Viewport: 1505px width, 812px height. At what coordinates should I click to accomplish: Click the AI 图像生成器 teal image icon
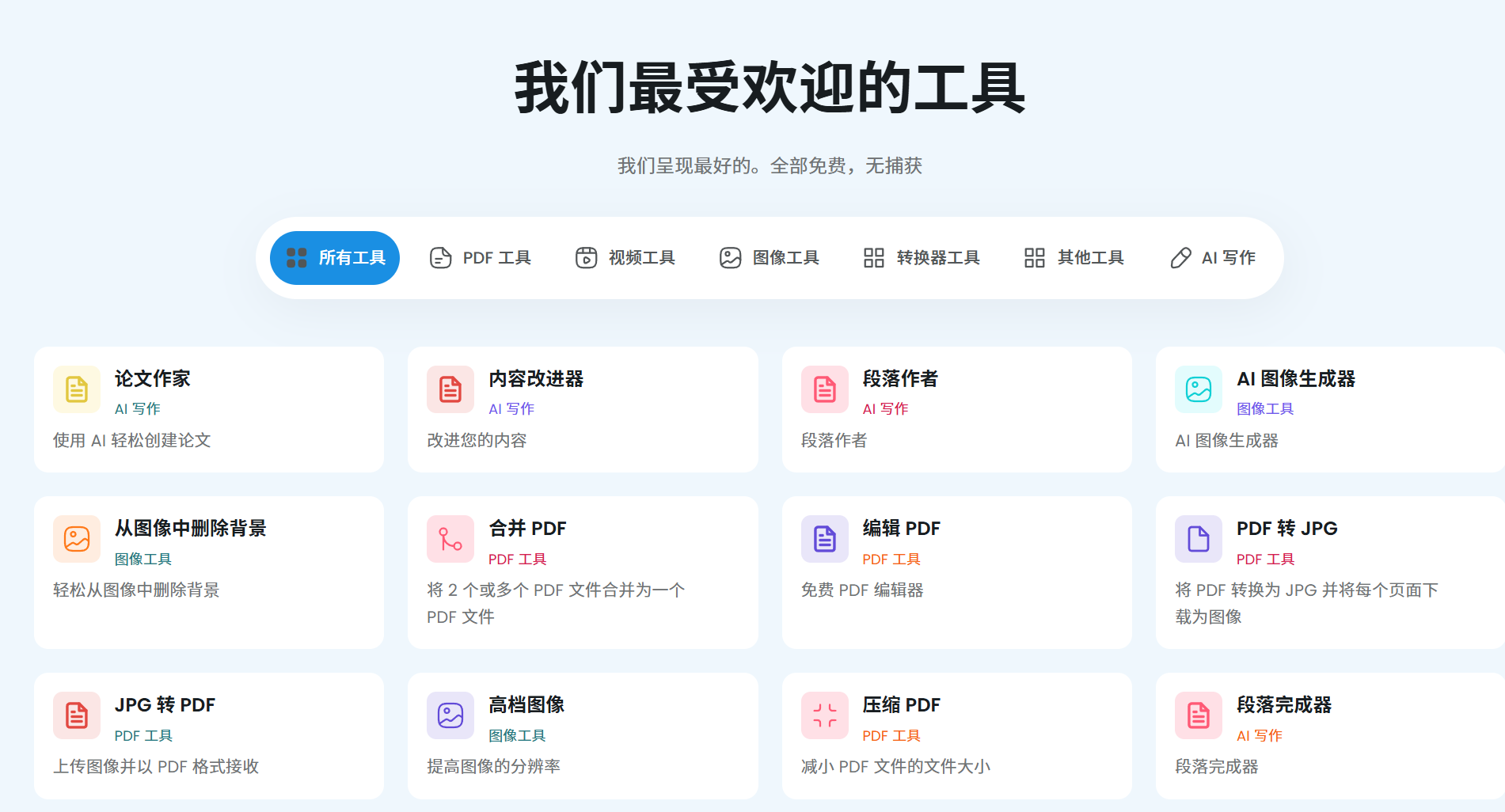point(1198,389)
